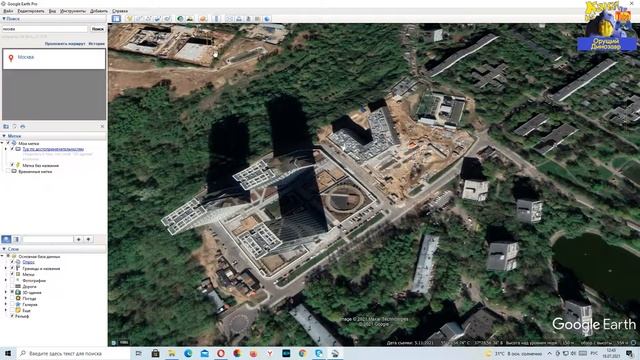640x360 pixels.
Task: Toggle the Временные метки checkbox
Action: click(8, 171)
